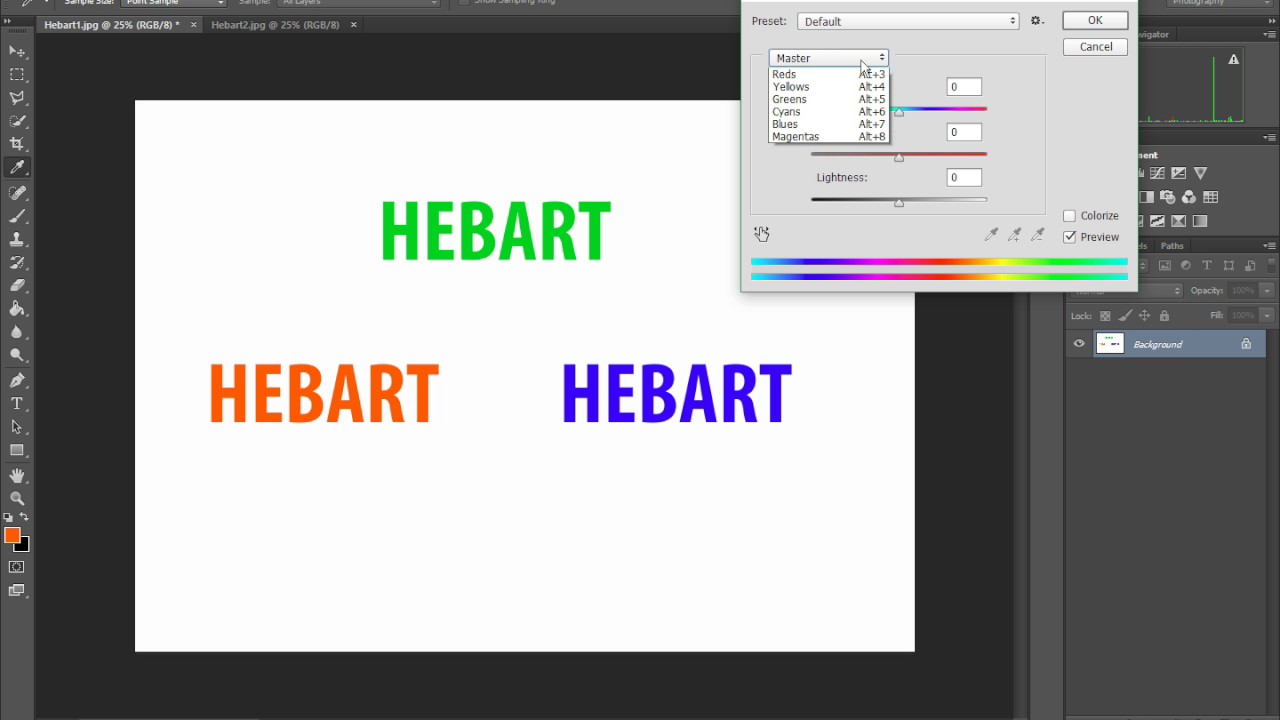The width and height of the screenshot is (1280, 720).
Task: Add an Exposure adjustment layer
Action: 1178,173
